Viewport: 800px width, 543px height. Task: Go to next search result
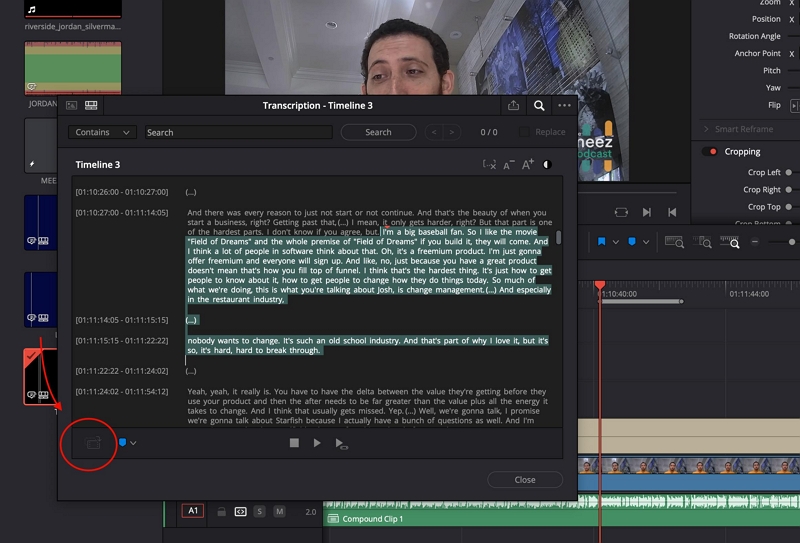452,132
